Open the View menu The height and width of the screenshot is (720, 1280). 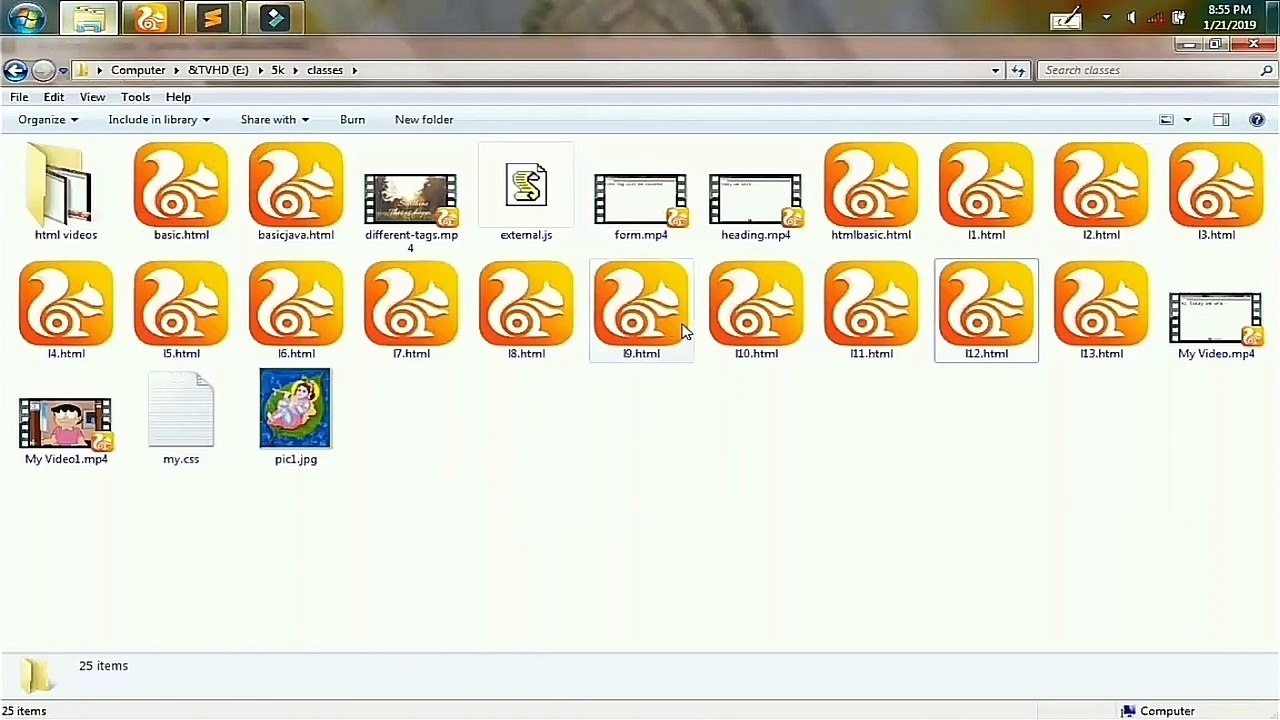click(92, 97)
